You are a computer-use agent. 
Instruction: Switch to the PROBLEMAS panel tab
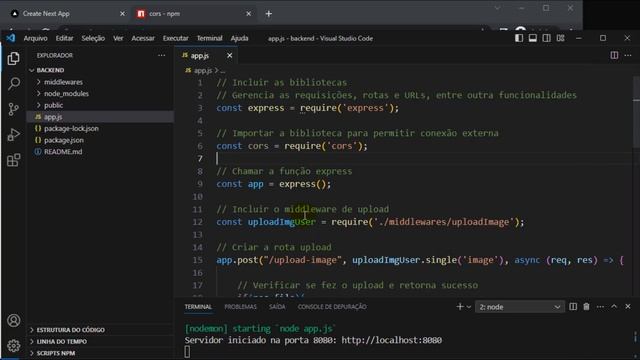click(240, 307)
